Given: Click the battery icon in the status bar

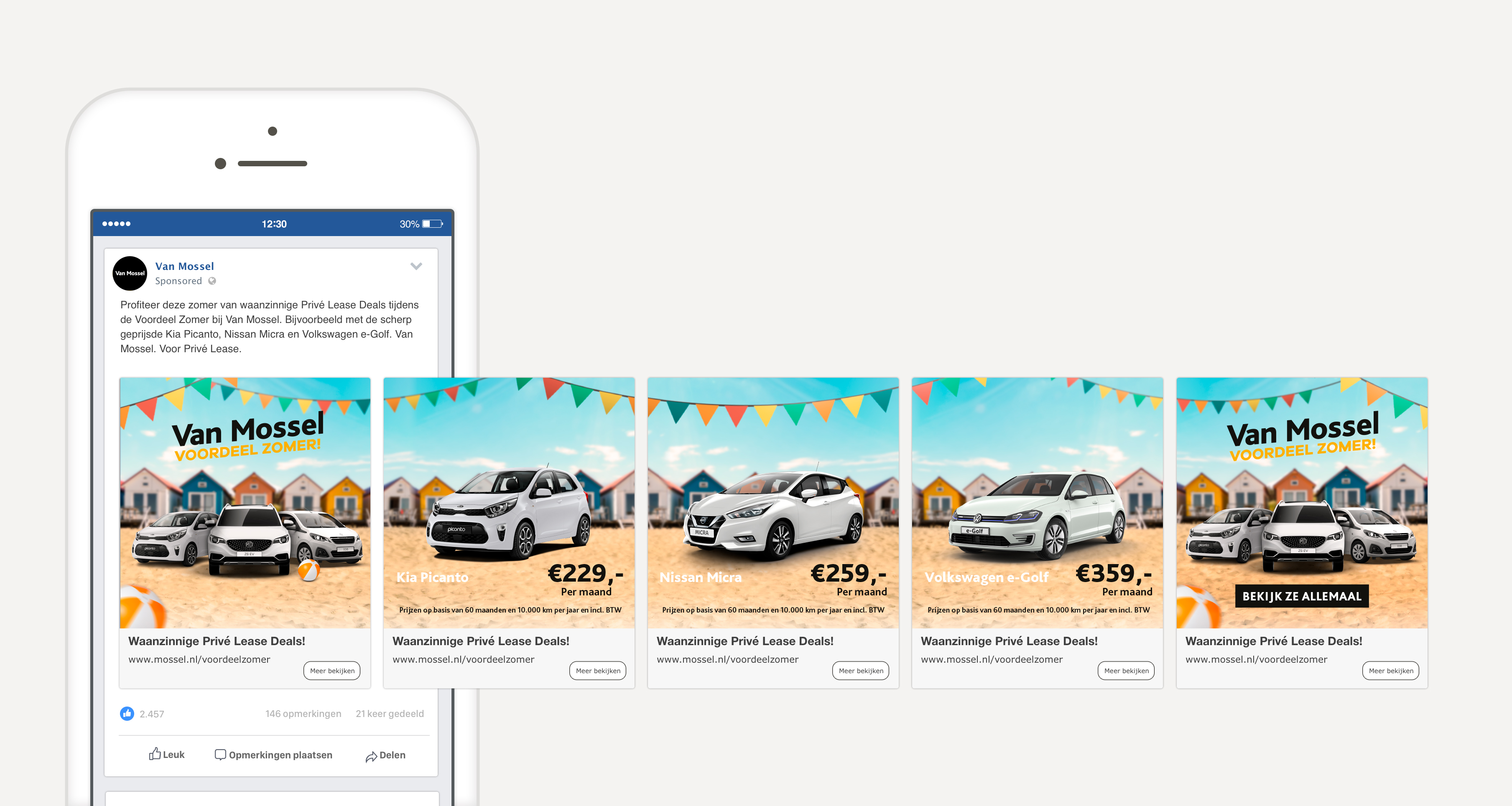Looking at the screenshot, I should 433,224.
